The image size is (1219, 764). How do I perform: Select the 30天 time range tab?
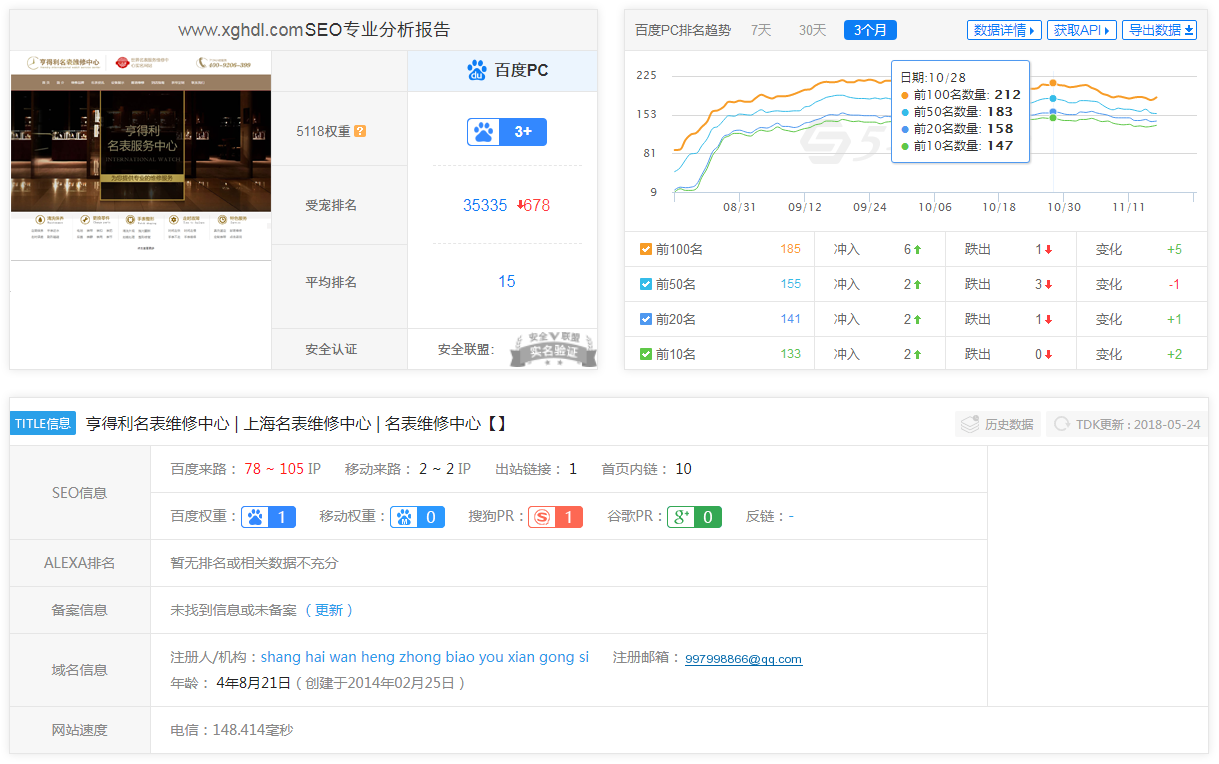pyautogui.click(x=812, y=30)
